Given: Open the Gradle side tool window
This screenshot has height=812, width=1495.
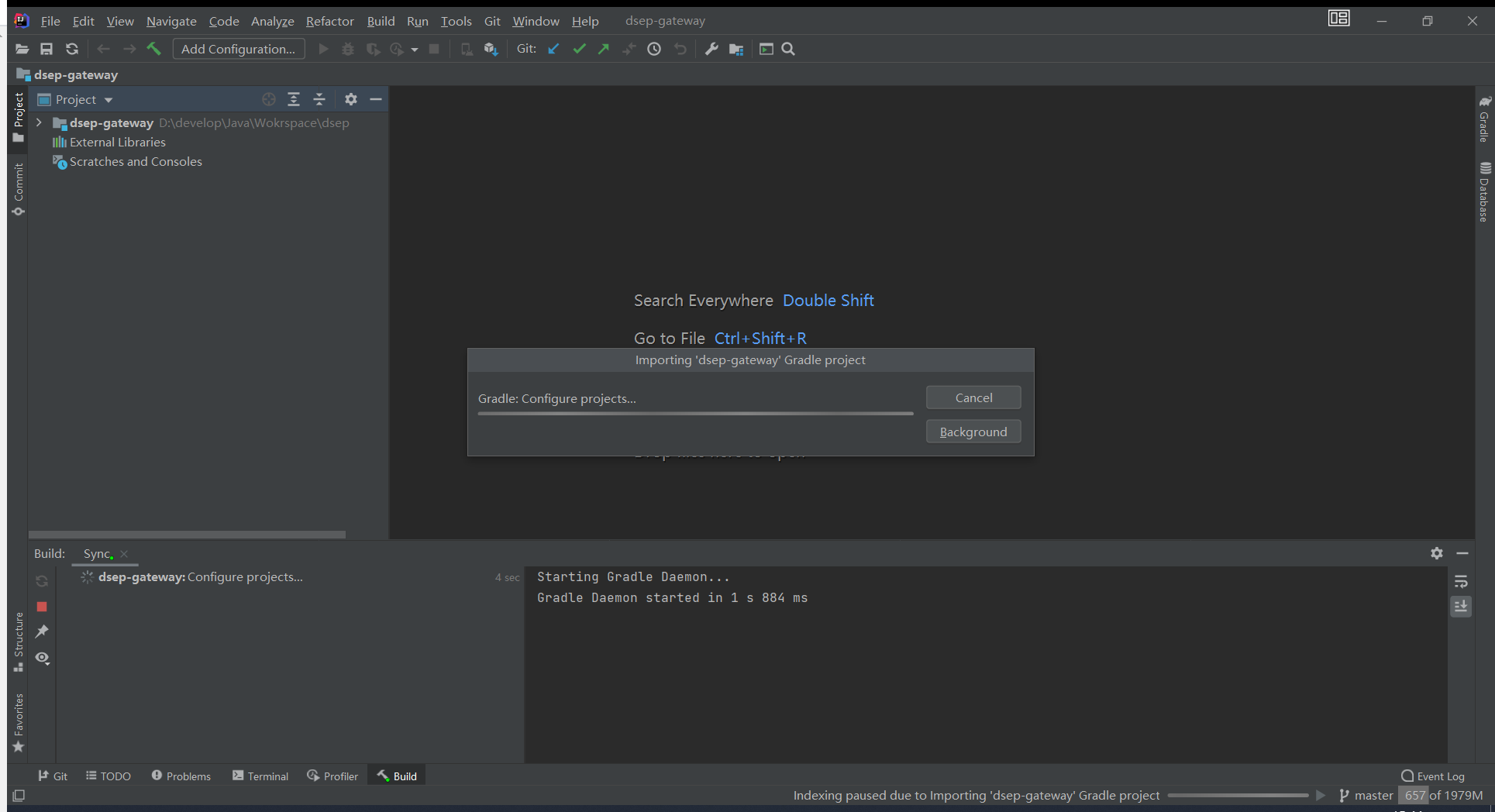Looking at the screenshot, I should pyautogui.click(x=1484, y=119).
